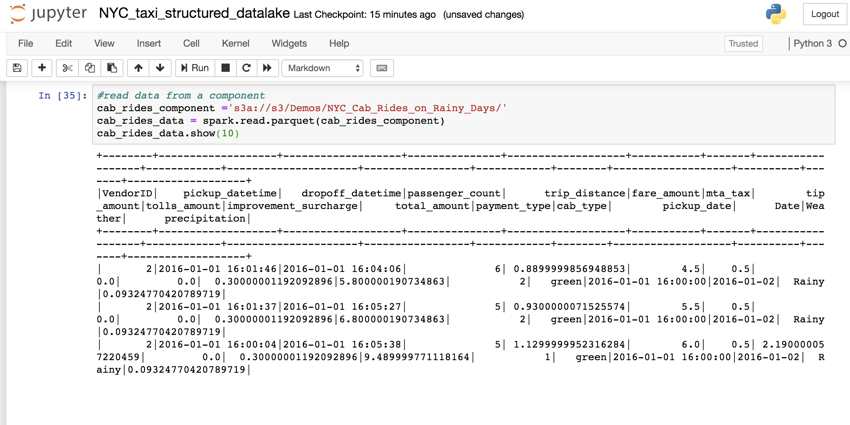Image resolution: width=850 pixels, height=425 pixels.
Task: Save notebook with the floppy disk icon
Action: point(17,68)
